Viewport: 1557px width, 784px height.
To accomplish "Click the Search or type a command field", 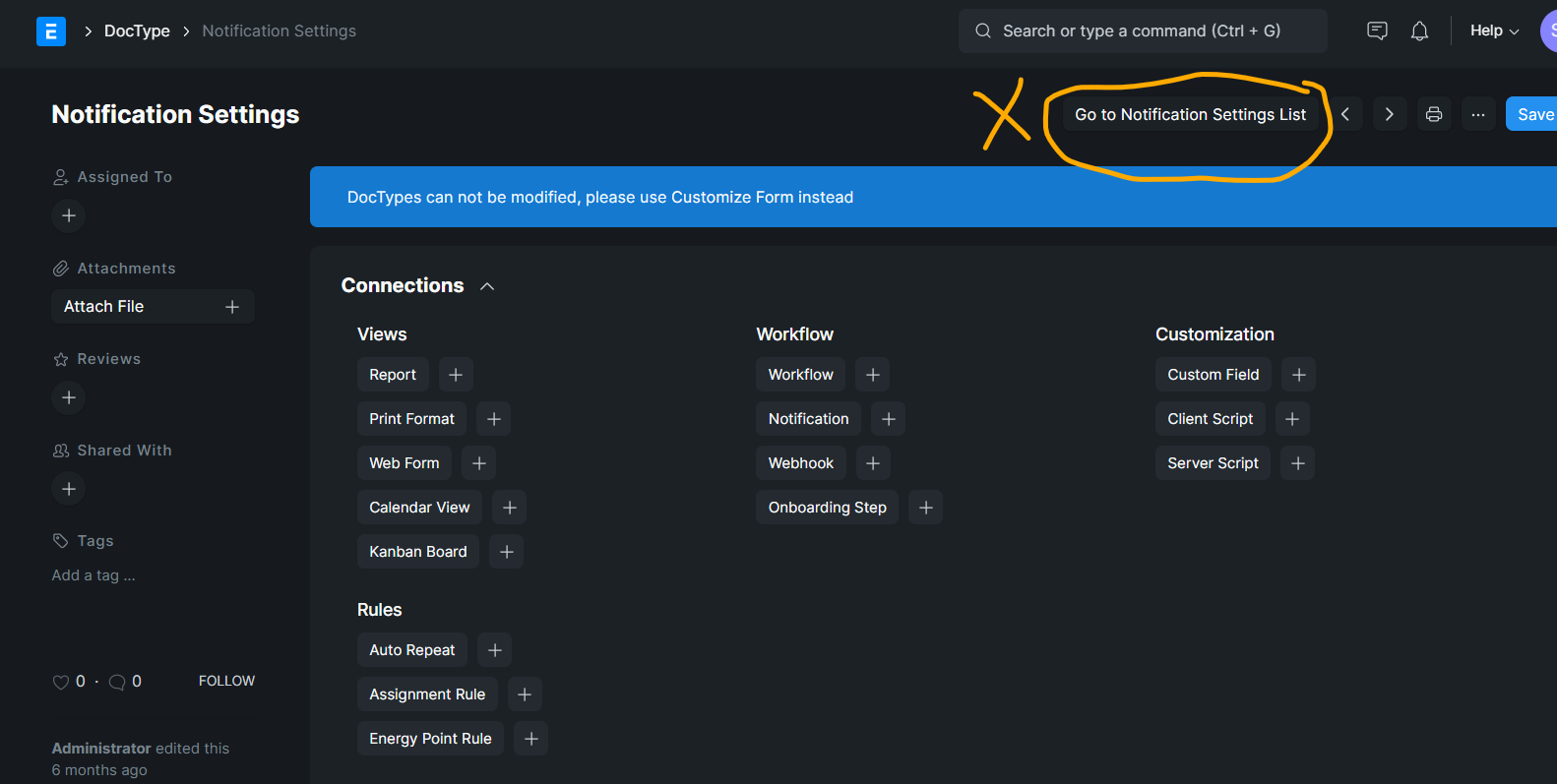I will click(x=1142, y=30).
